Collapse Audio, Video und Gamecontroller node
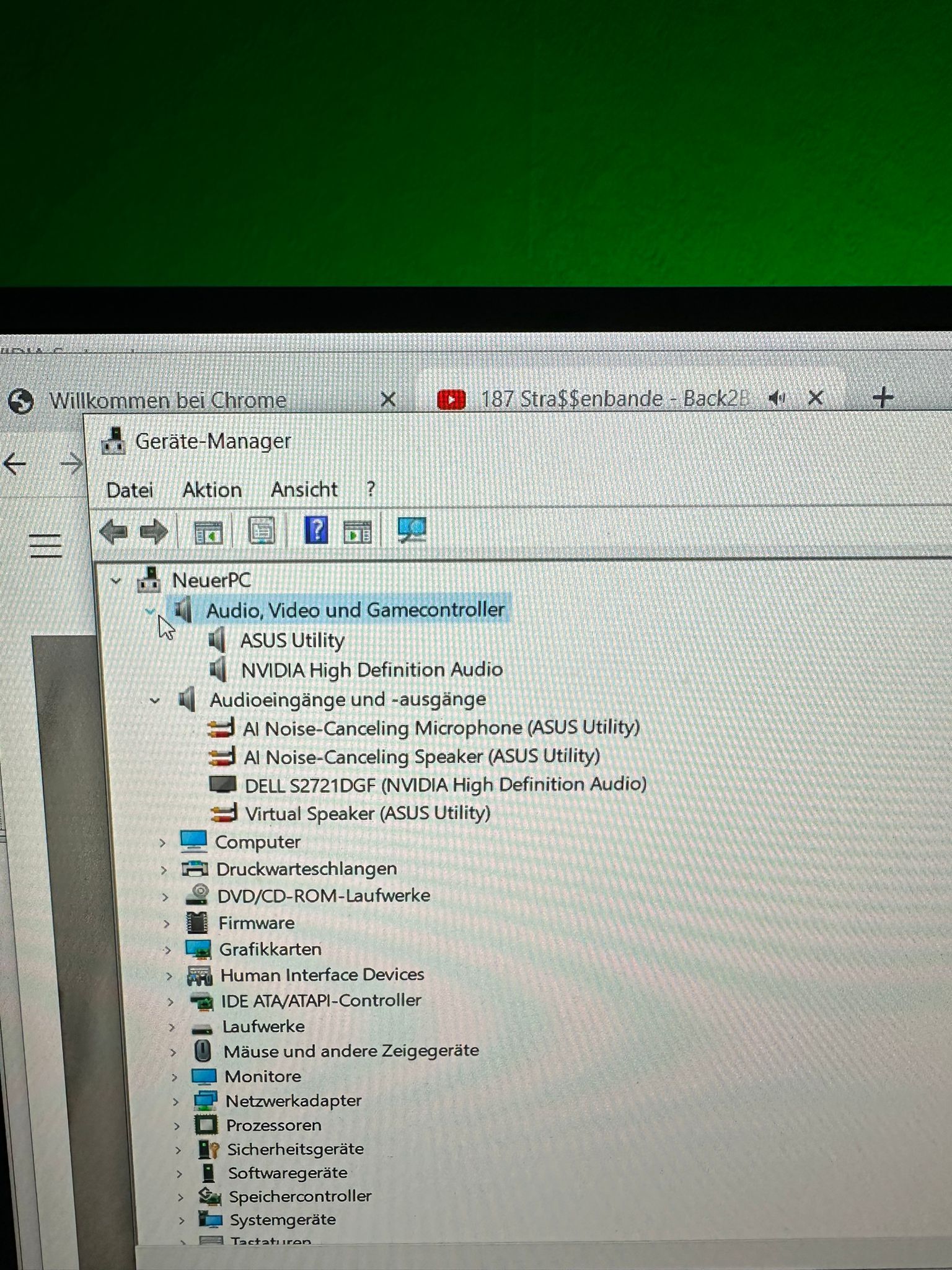 (x=149, y=611)
